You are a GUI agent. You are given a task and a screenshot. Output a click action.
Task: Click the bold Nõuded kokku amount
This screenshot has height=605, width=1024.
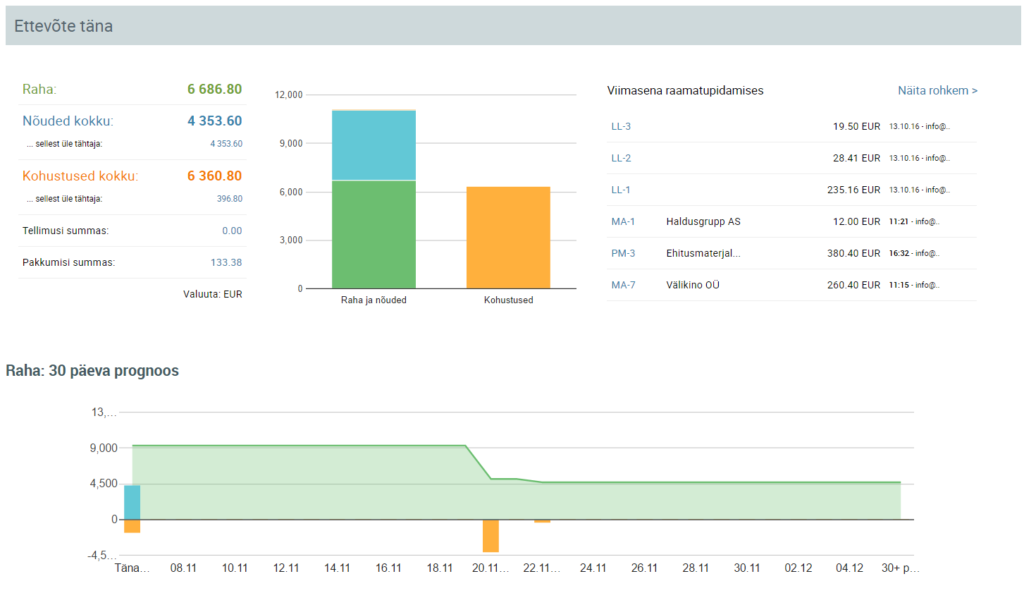tap(214, 121)
